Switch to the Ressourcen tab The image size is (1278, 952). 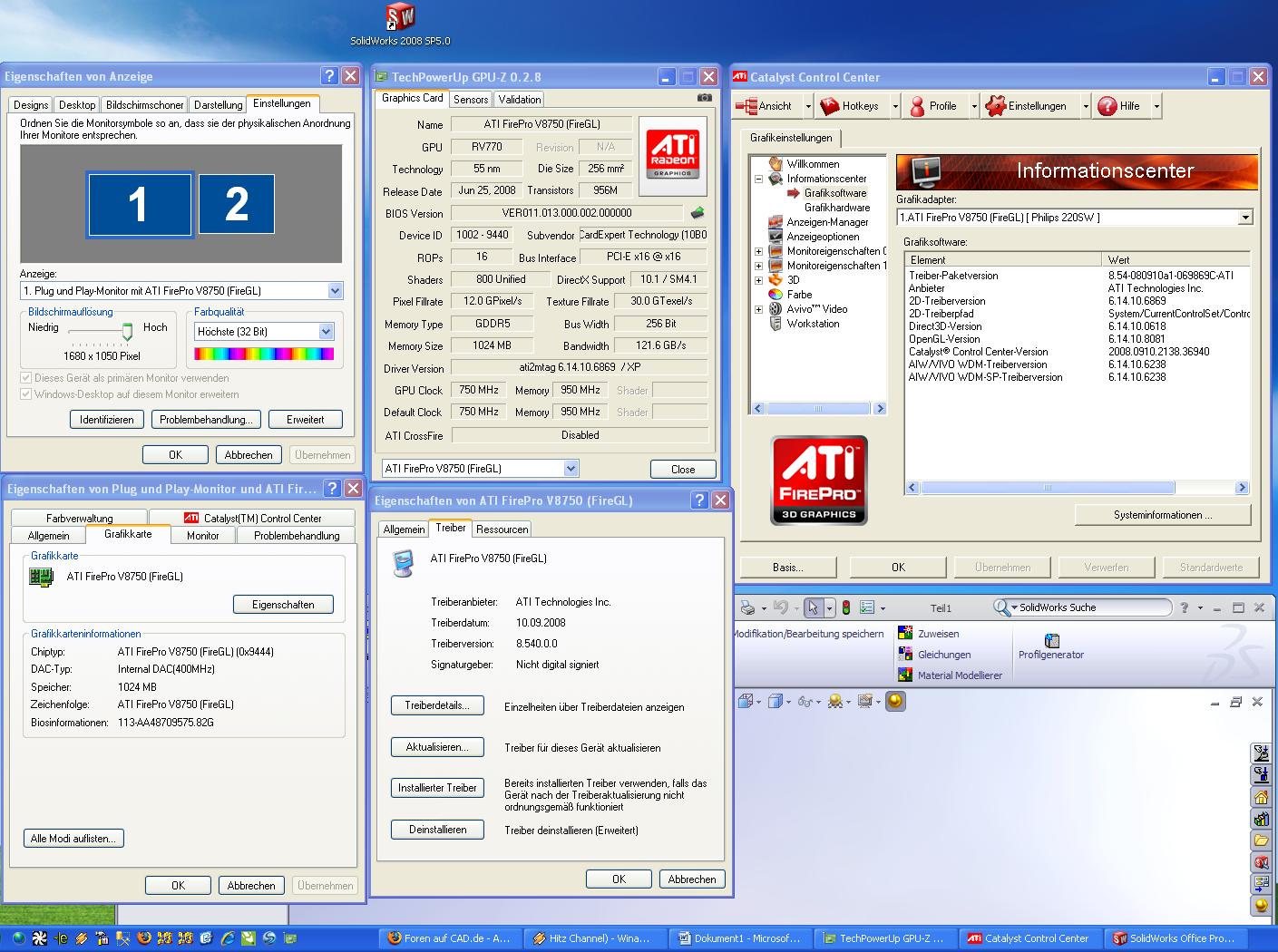click(x=502, y=529)
